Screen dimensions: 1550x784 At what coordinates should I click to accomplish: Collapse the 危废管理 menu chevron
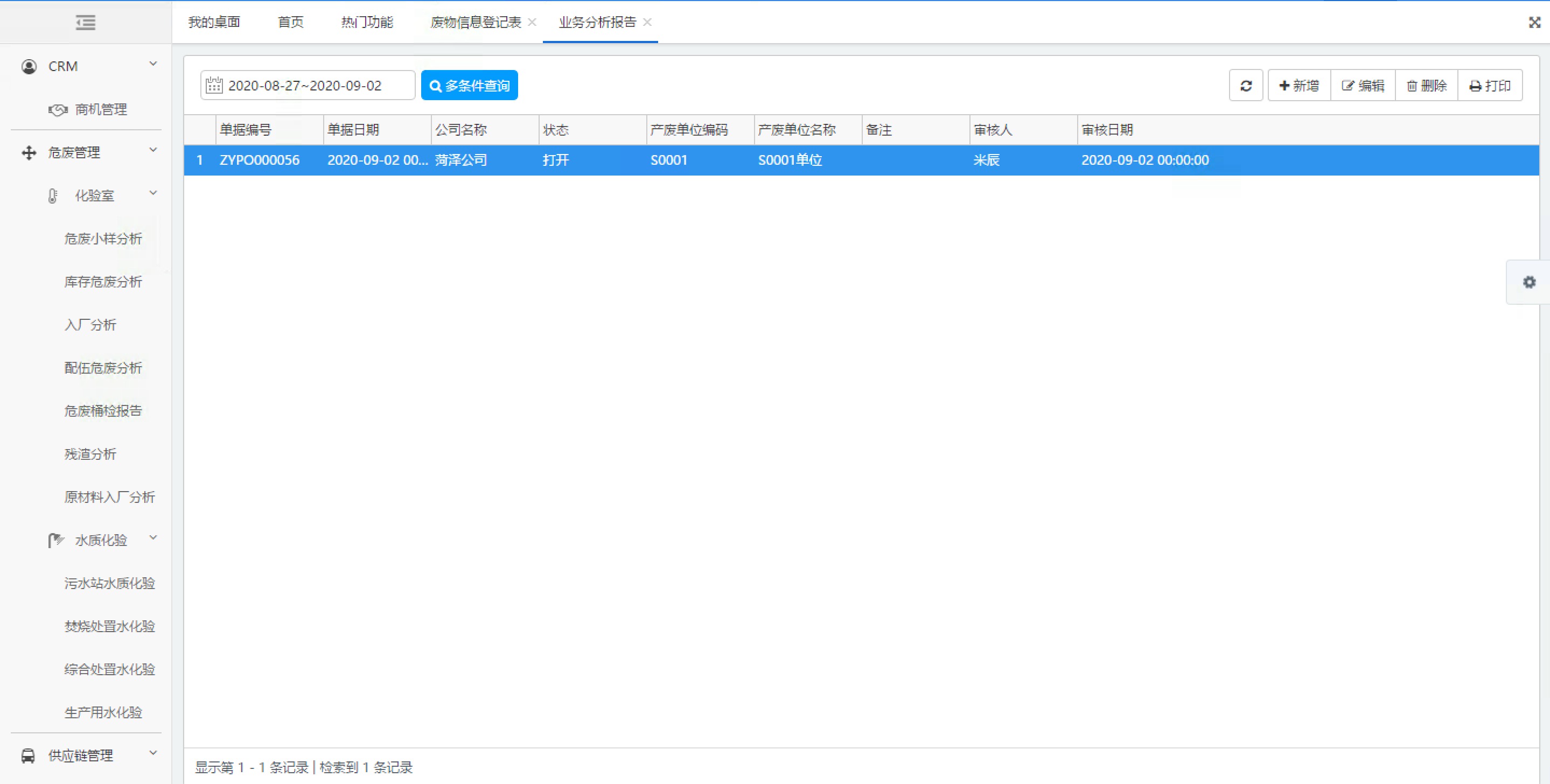(x=153, y=150)
